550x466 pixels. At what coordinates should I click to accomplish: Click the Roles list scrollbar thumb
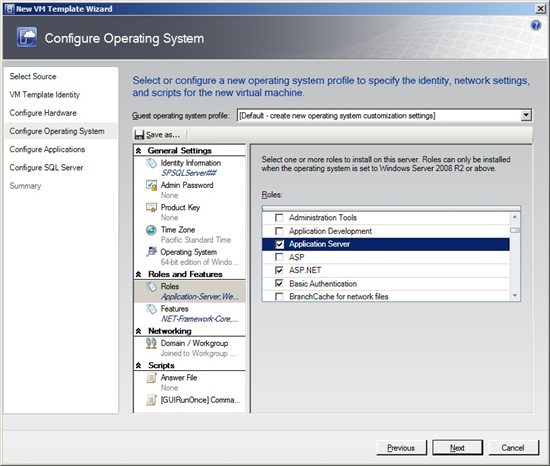click(x=515, y=230)
